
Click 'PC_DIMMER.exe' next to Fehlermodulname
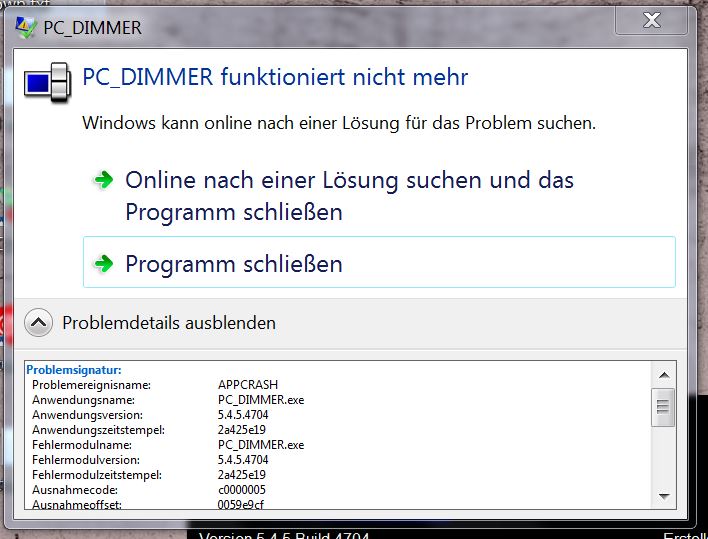point(261,445)
